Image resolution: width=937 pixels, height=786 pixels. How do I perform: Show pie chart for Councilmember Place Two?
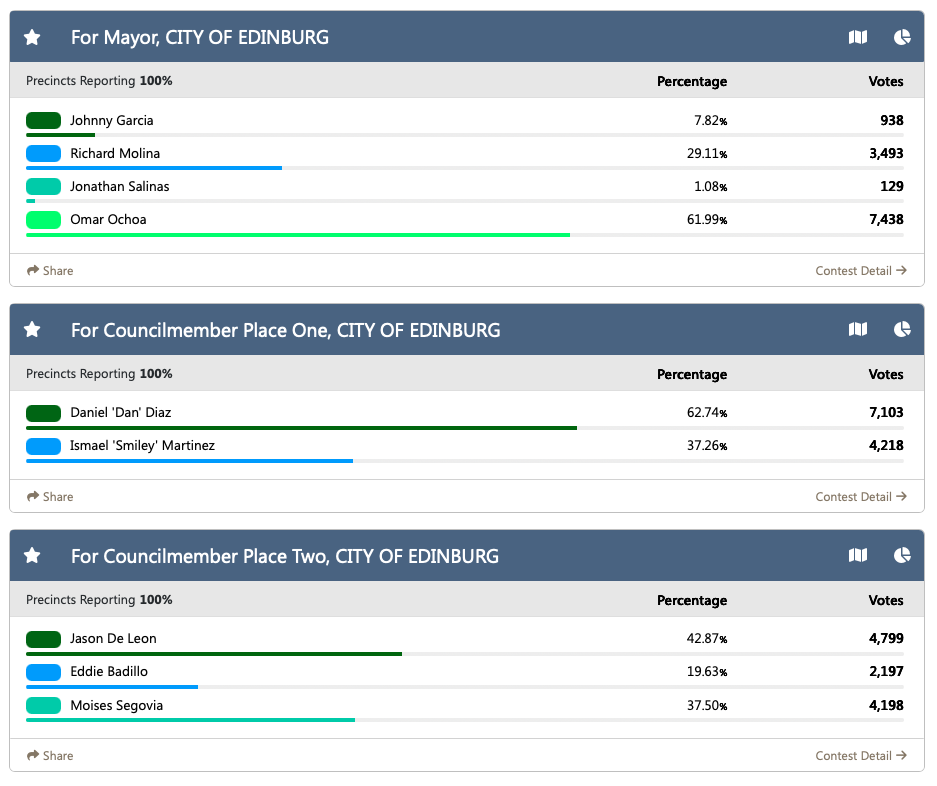click(902, 556)
